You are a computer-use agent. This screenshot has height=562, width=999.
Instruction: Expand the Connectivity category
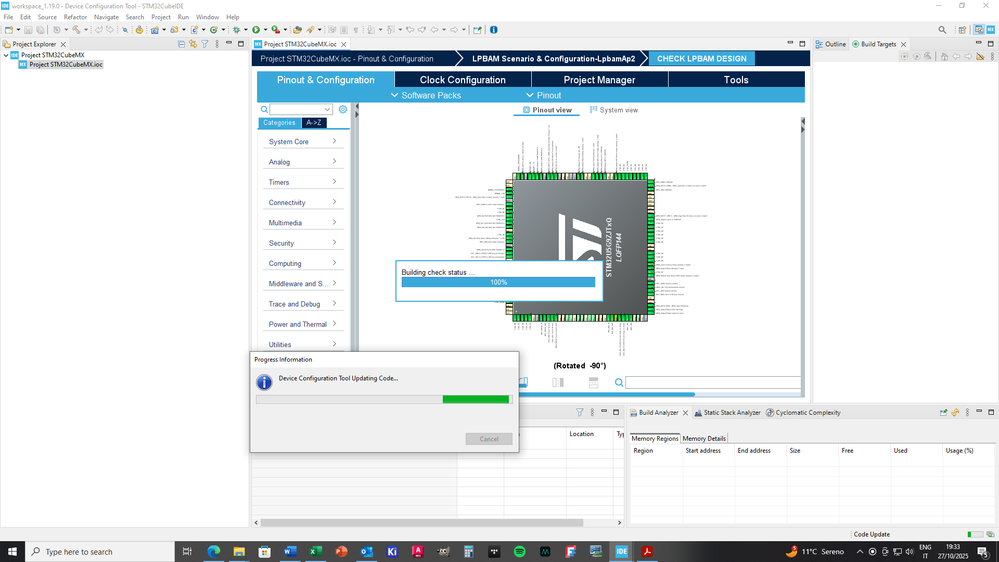pos(302,203)
